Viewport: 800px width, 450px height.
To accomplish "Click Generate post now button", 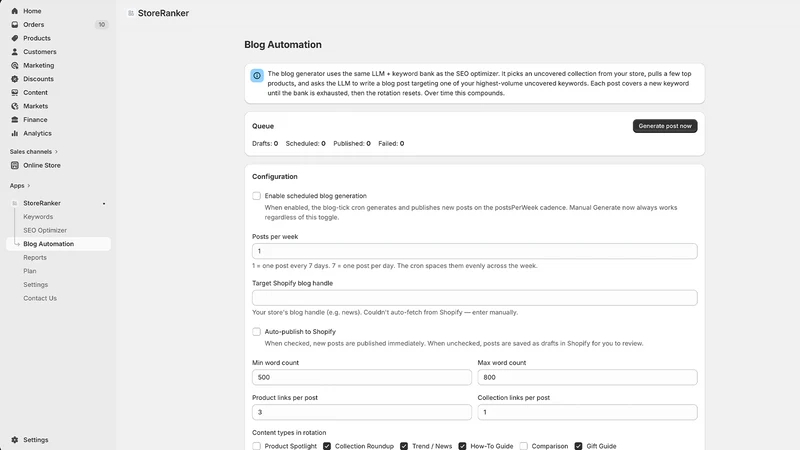I will 665,126.
